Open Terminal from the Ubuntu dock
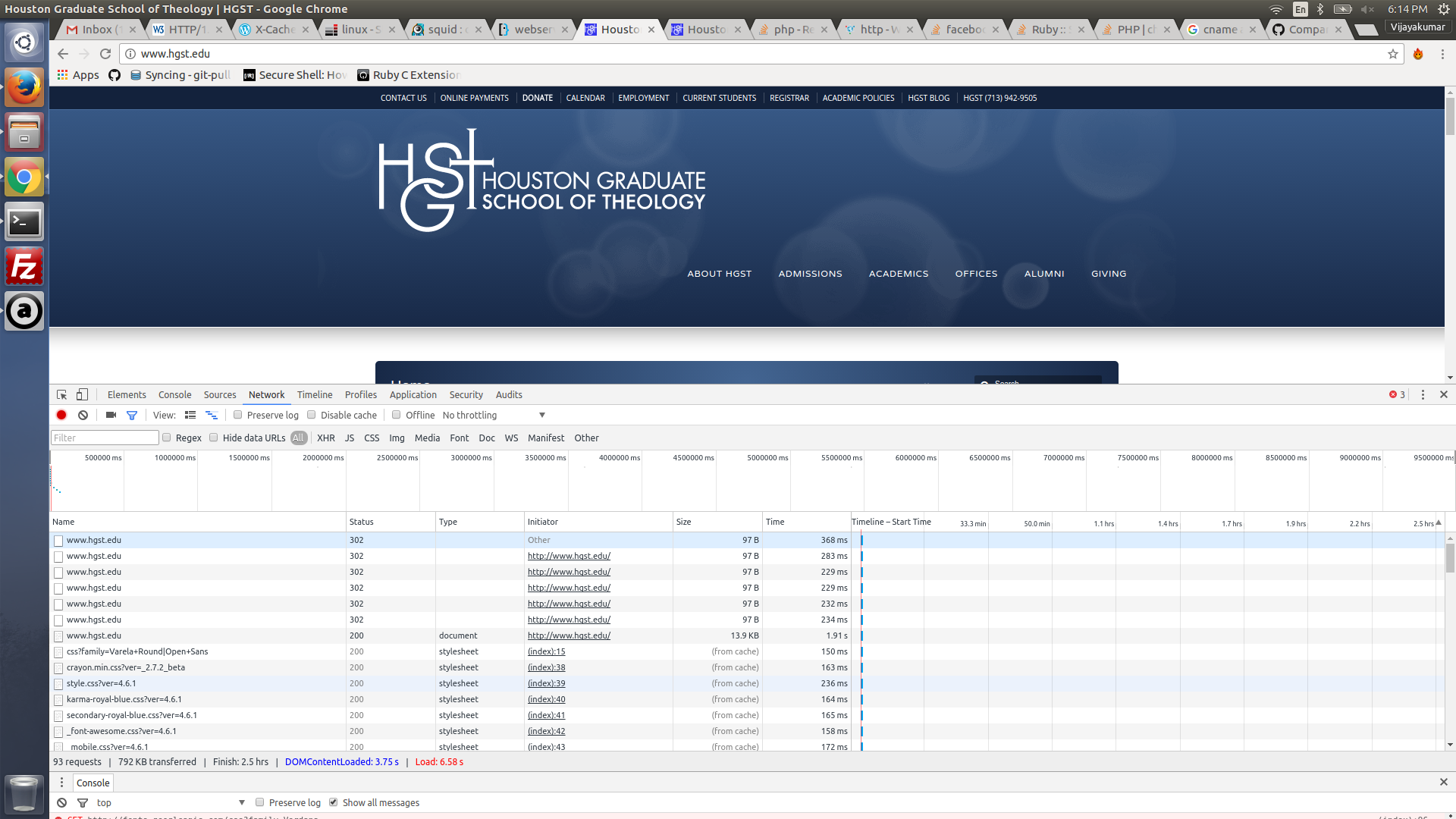The width and height of the screenshot is (1456, 819). point(24,221)
